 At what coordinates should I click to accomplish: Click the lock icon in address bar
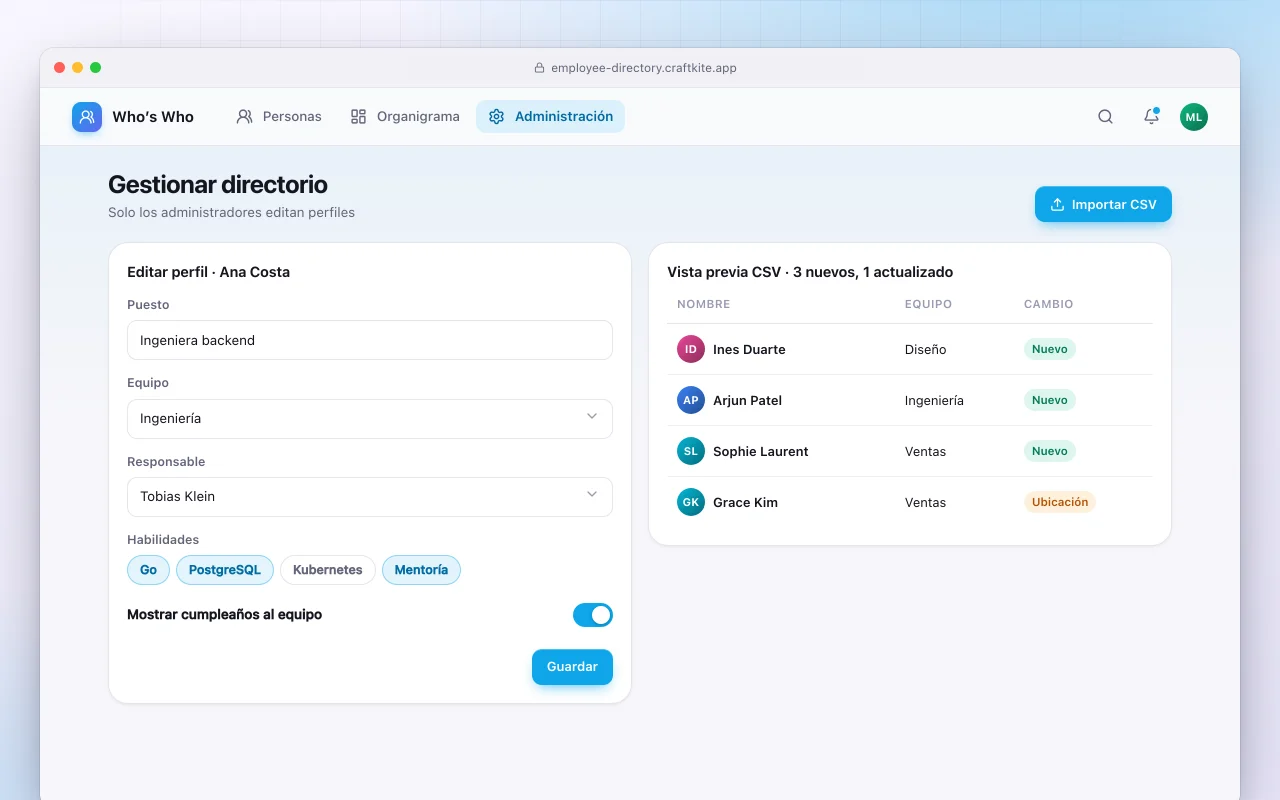click(540, 68)
